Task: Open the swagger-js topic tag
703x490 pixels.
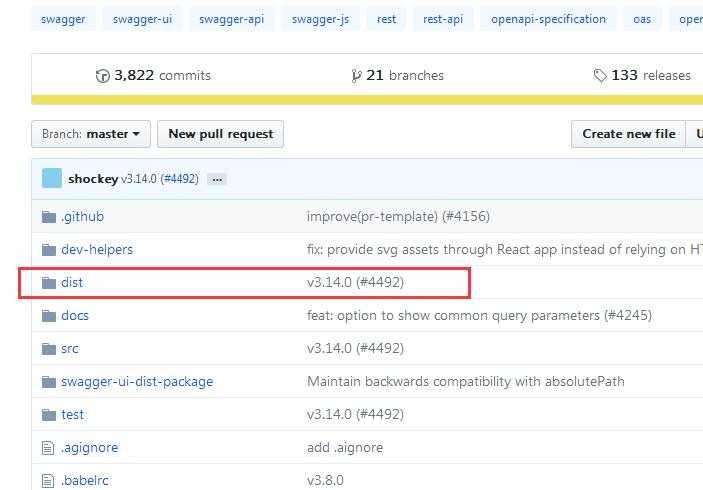Action: click(x=320, y=19)
